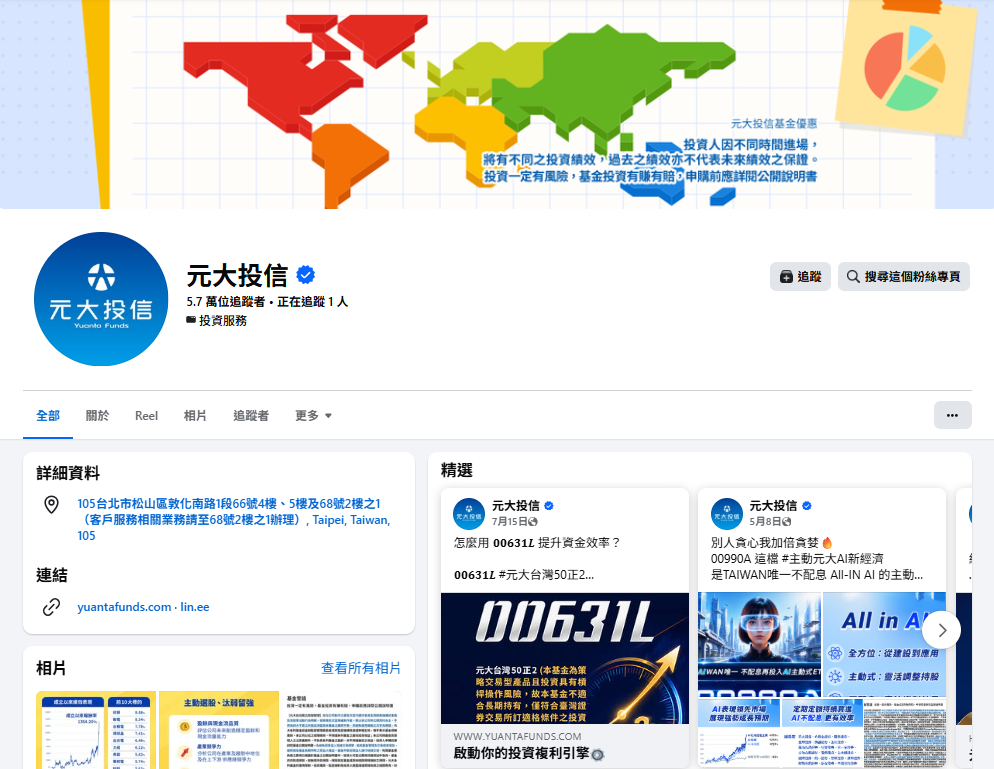
Task: Click the 追蹤 follow button
Action: click(x=800, y=276)
